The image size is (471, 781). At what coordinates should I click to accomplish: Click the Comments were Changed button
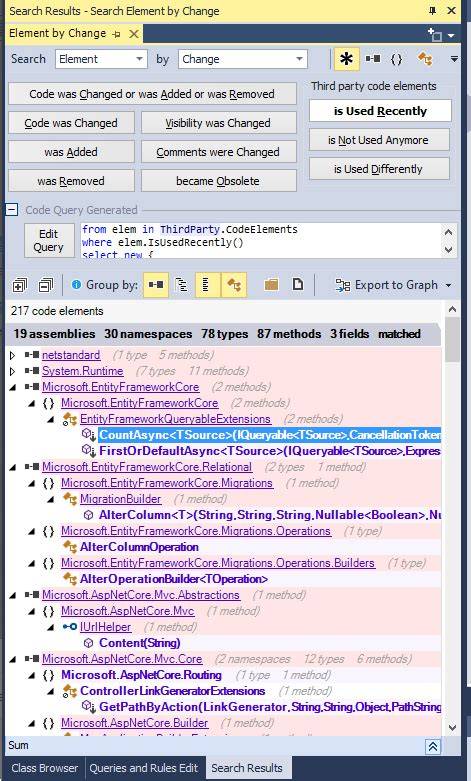point(218,151)
